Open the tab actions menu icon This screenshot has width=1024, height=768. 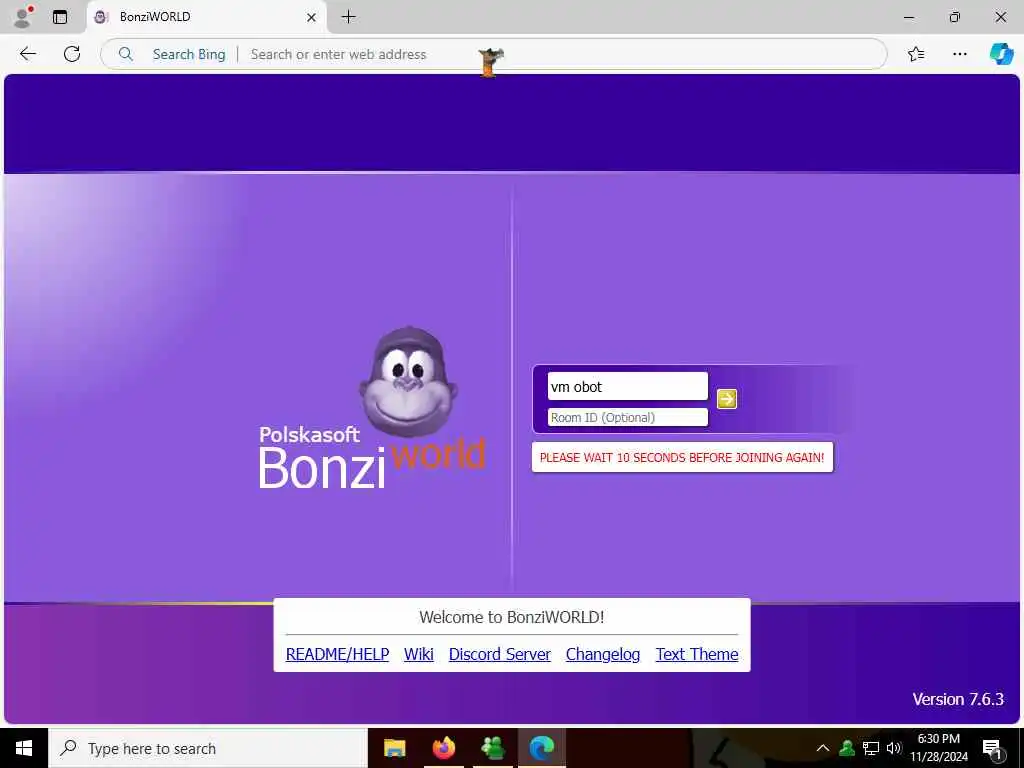coord(59,17)
